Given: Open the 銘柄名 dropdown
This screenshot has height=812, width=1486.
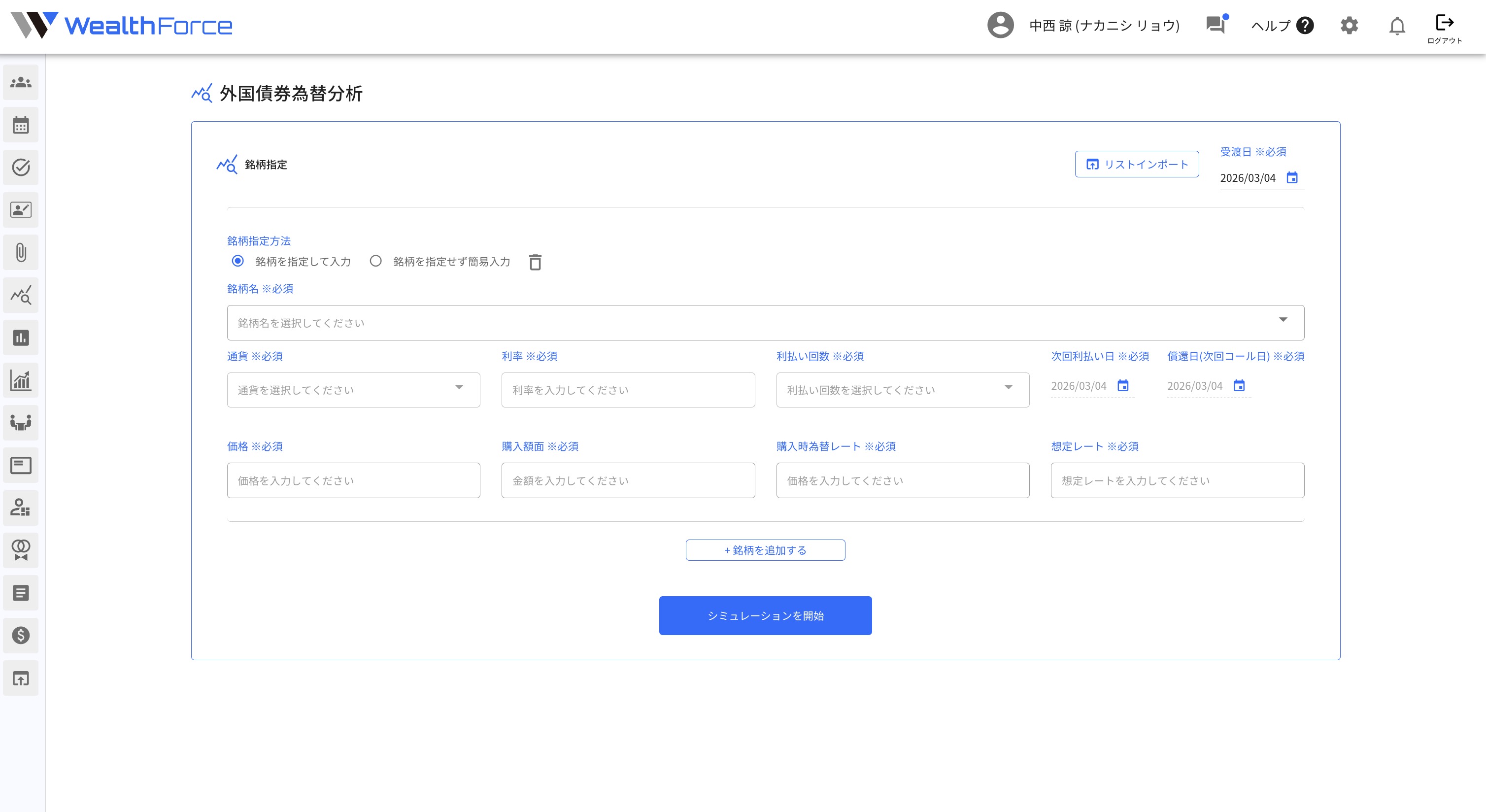Looking at the screenshot, I should (1283, 321).
